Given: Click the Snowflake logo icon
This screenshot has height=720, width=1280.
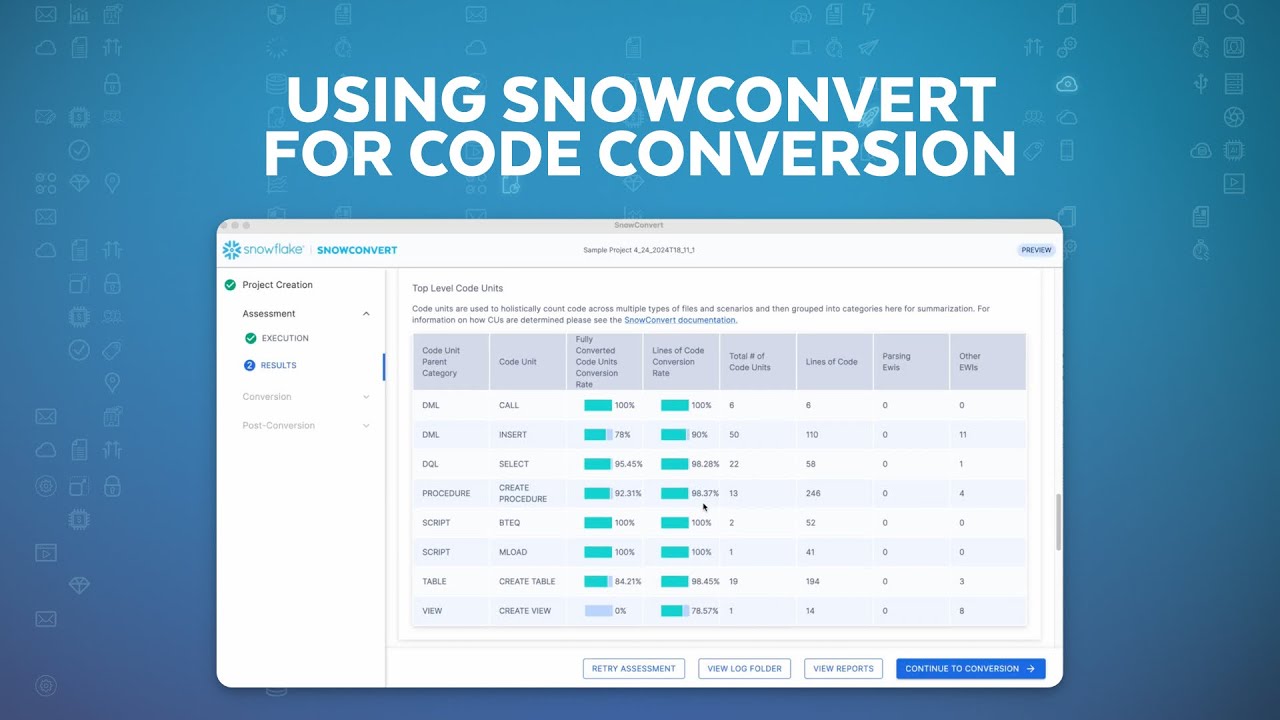Looking at the screenshot, I should (x=231, y=250).
